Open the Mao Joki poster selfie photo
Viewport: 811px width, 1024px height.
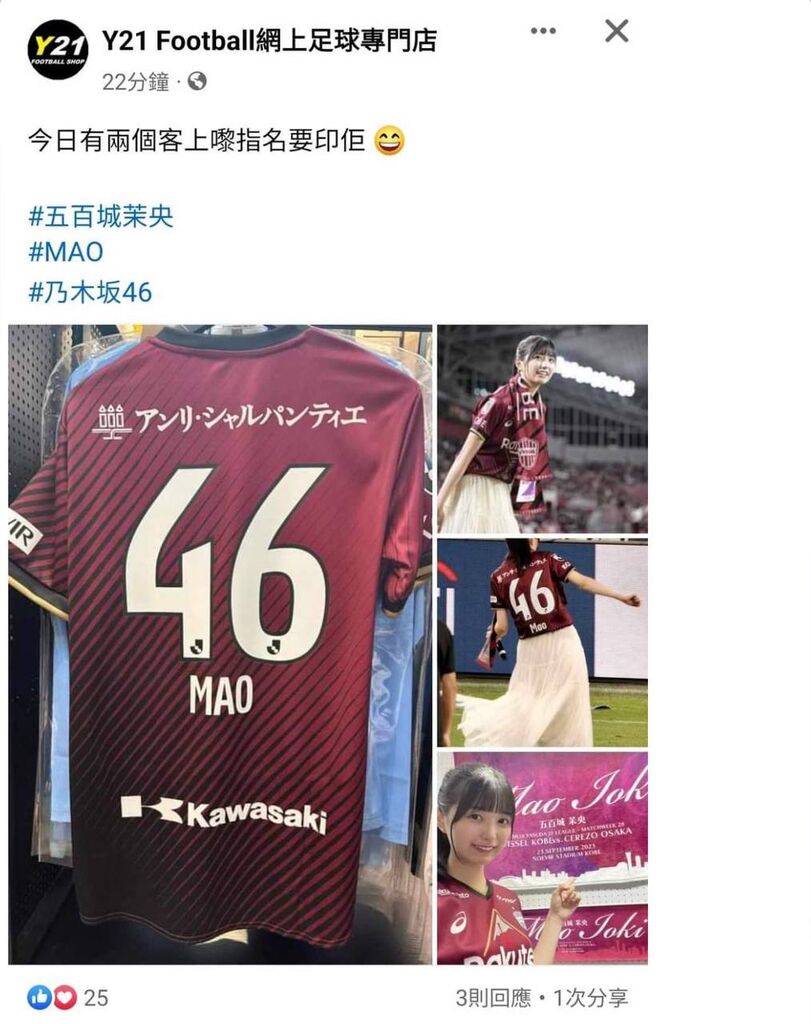pyautogui.click(x=543, y=858)
